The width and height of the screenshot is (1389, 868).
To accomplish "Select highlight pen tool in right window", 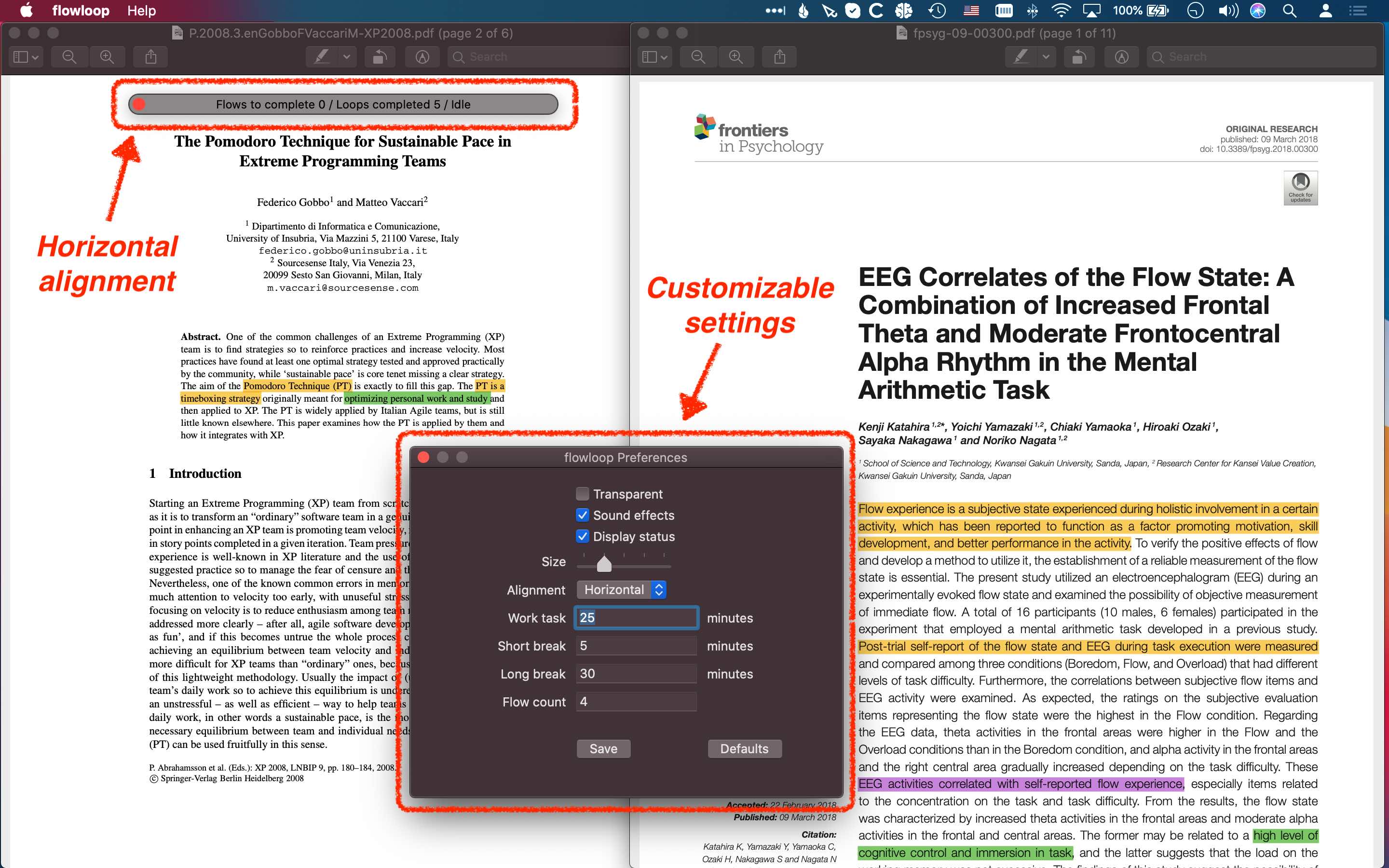I will pyautogui.click(x=1021, y=57).
